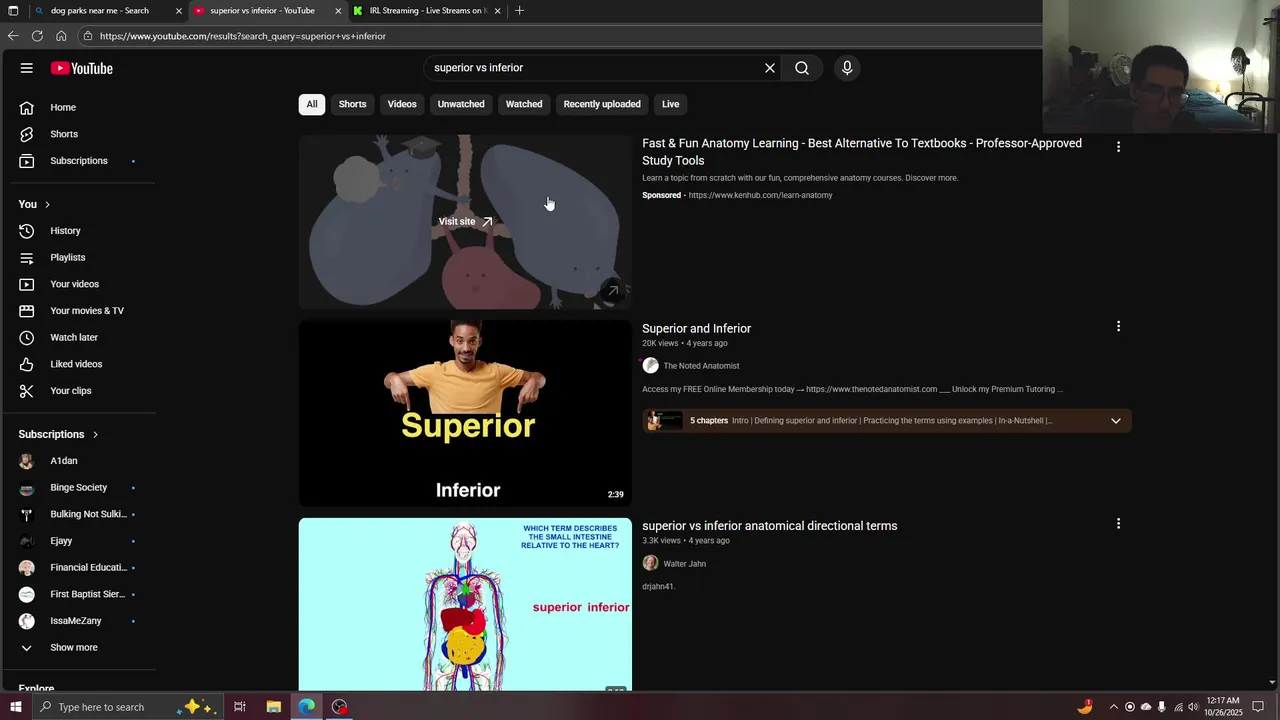Clear the search box with the X icon
1280x720 pixels.
pyautogui.click(x=770, y=68)
